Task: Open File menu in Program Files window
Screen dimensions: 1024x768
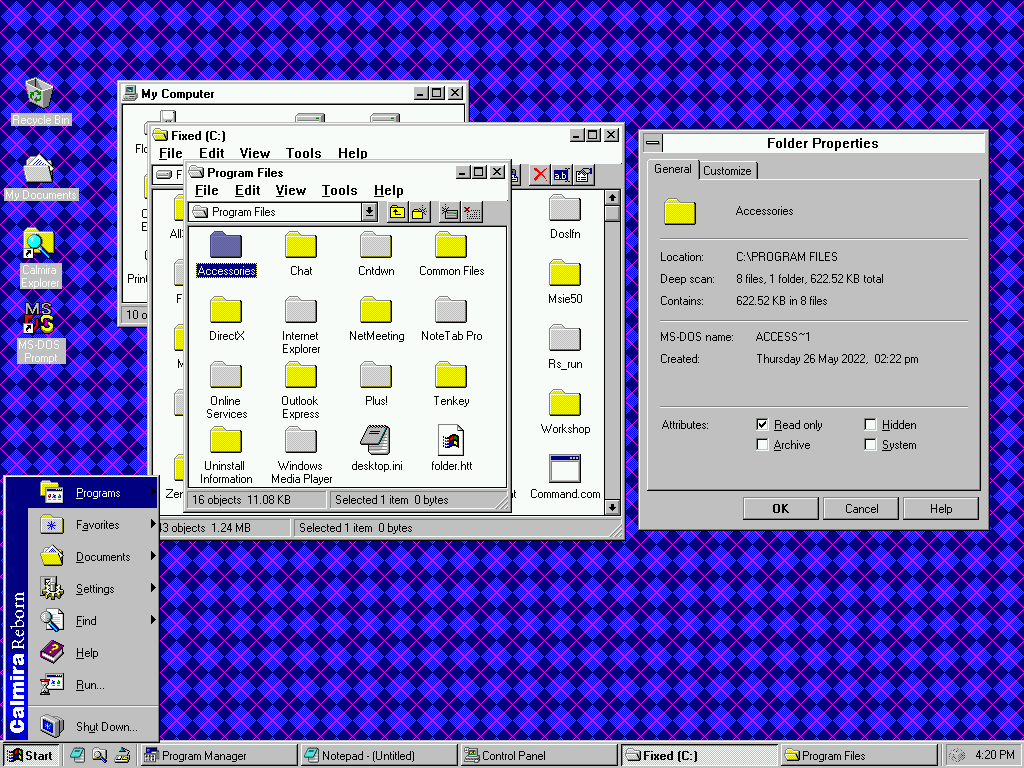Action: pyautogui.click(x=206, y=191)
